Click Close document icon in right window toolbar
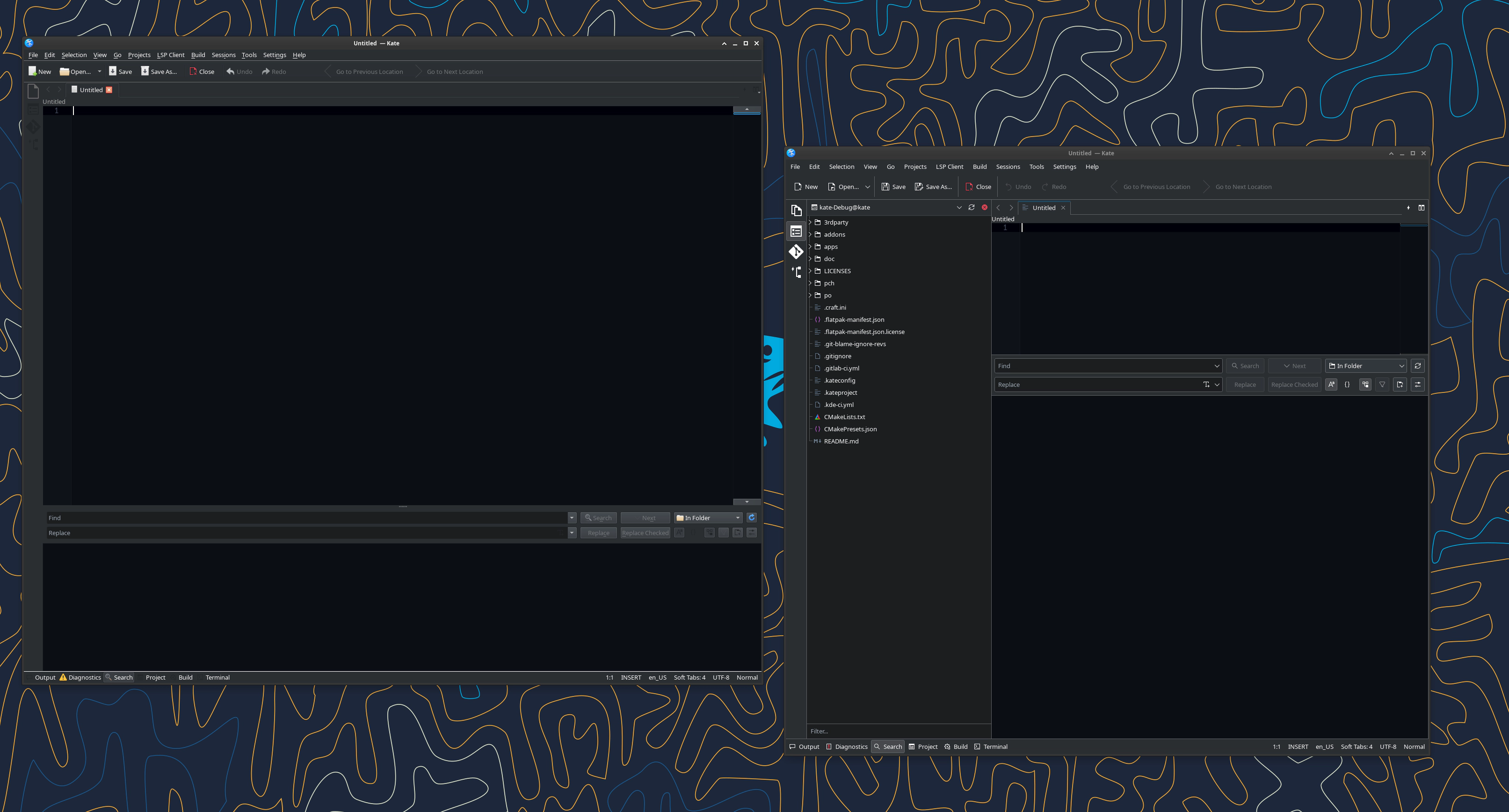Screen dimensions: 1509x812 (x=969, y=187)
